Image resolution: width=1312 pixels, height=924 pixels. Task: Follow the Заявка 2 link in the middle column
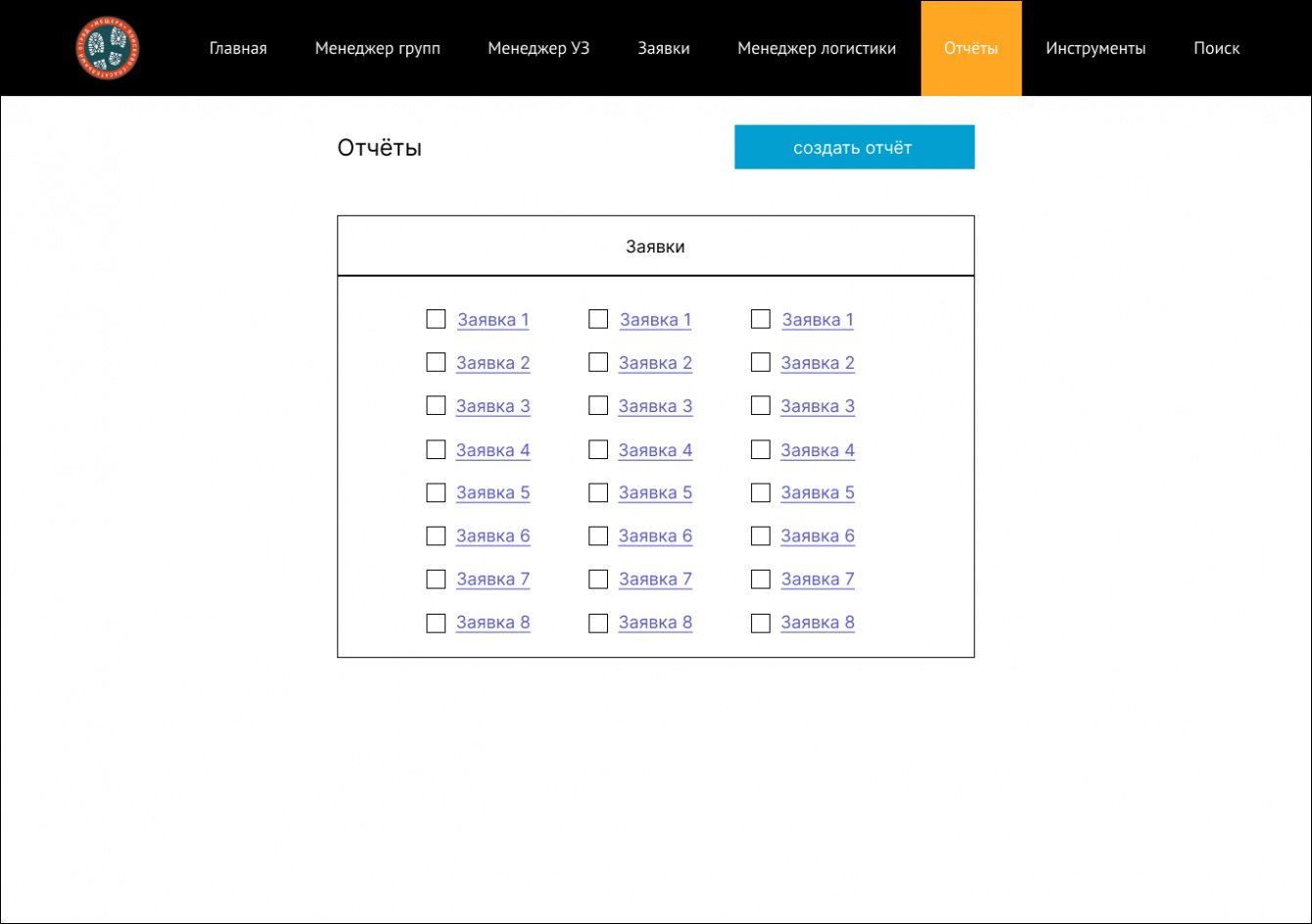[x=656, y=363]
